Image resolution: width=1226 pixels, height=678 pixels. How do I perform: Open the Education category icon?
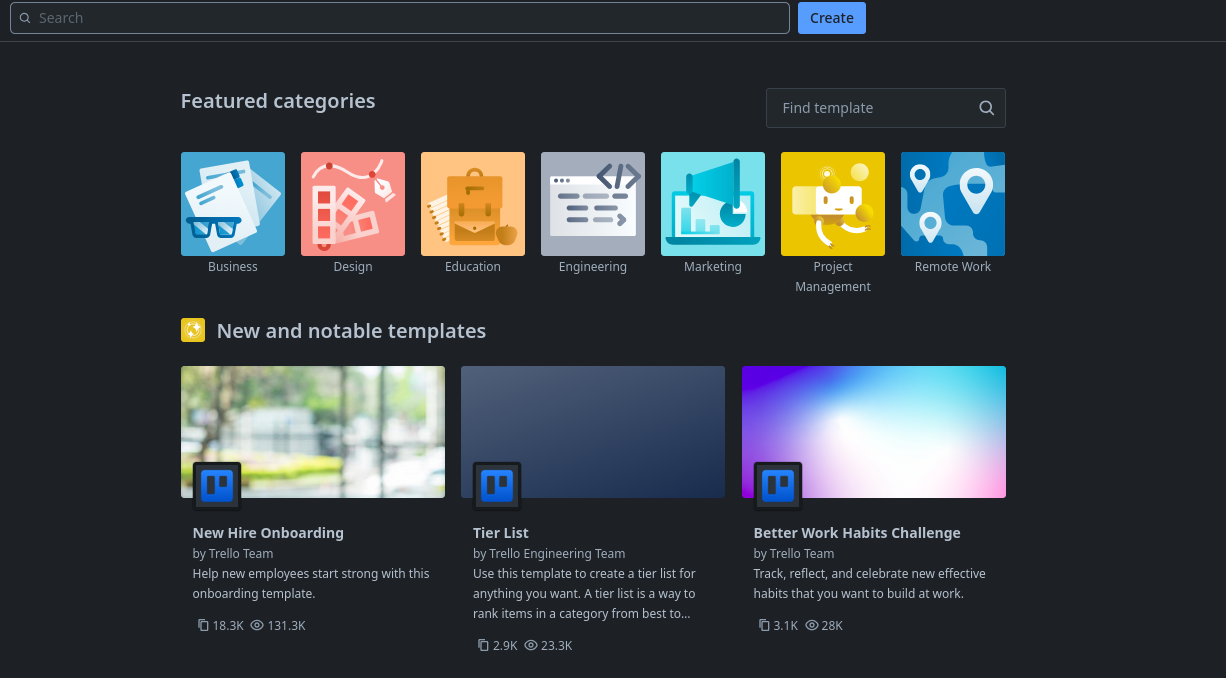coord(472,203)
